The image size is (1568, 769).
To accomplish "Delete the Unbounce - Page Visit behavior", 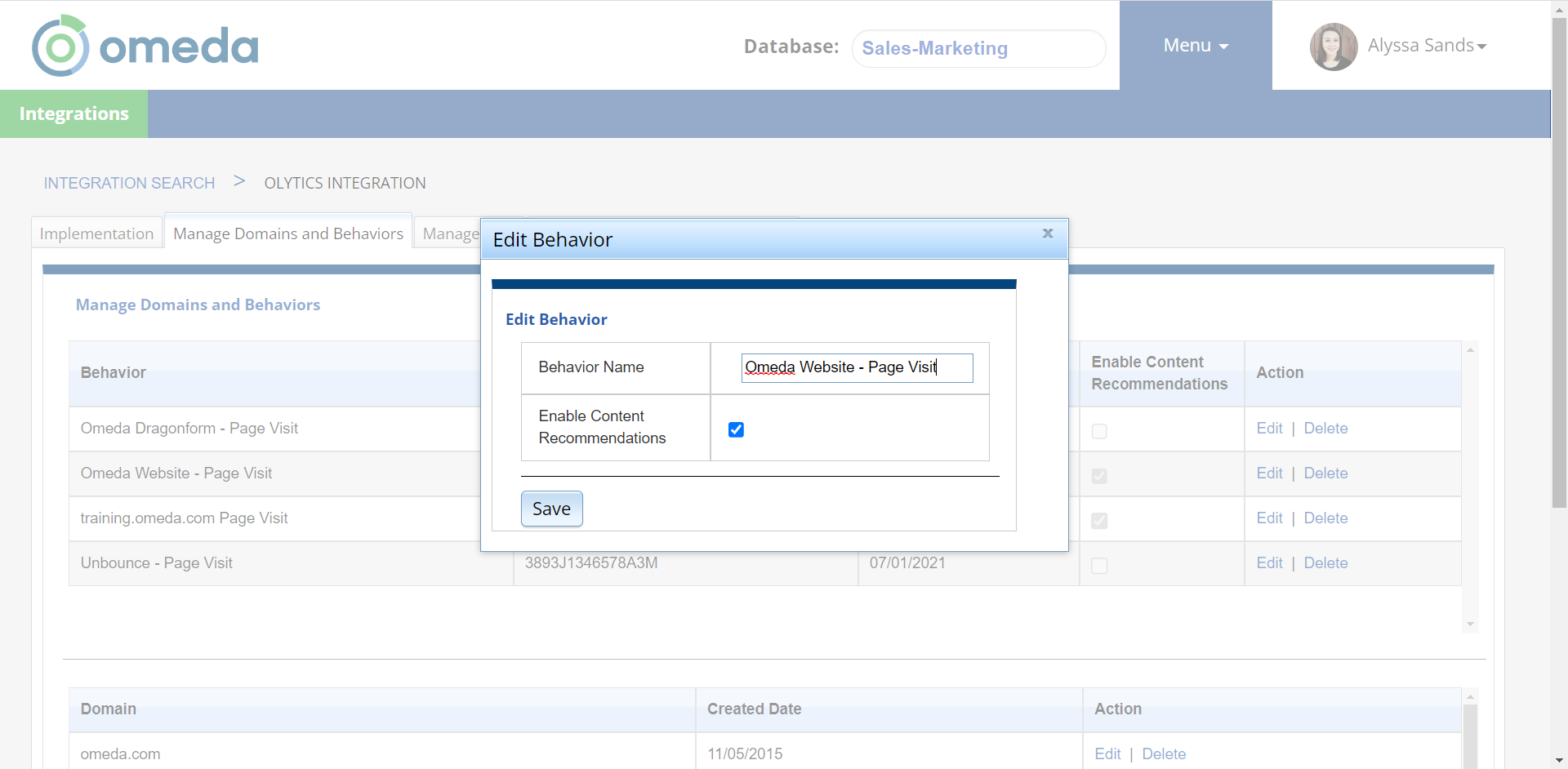I will pyautogui.click(x=1325, y=563).
